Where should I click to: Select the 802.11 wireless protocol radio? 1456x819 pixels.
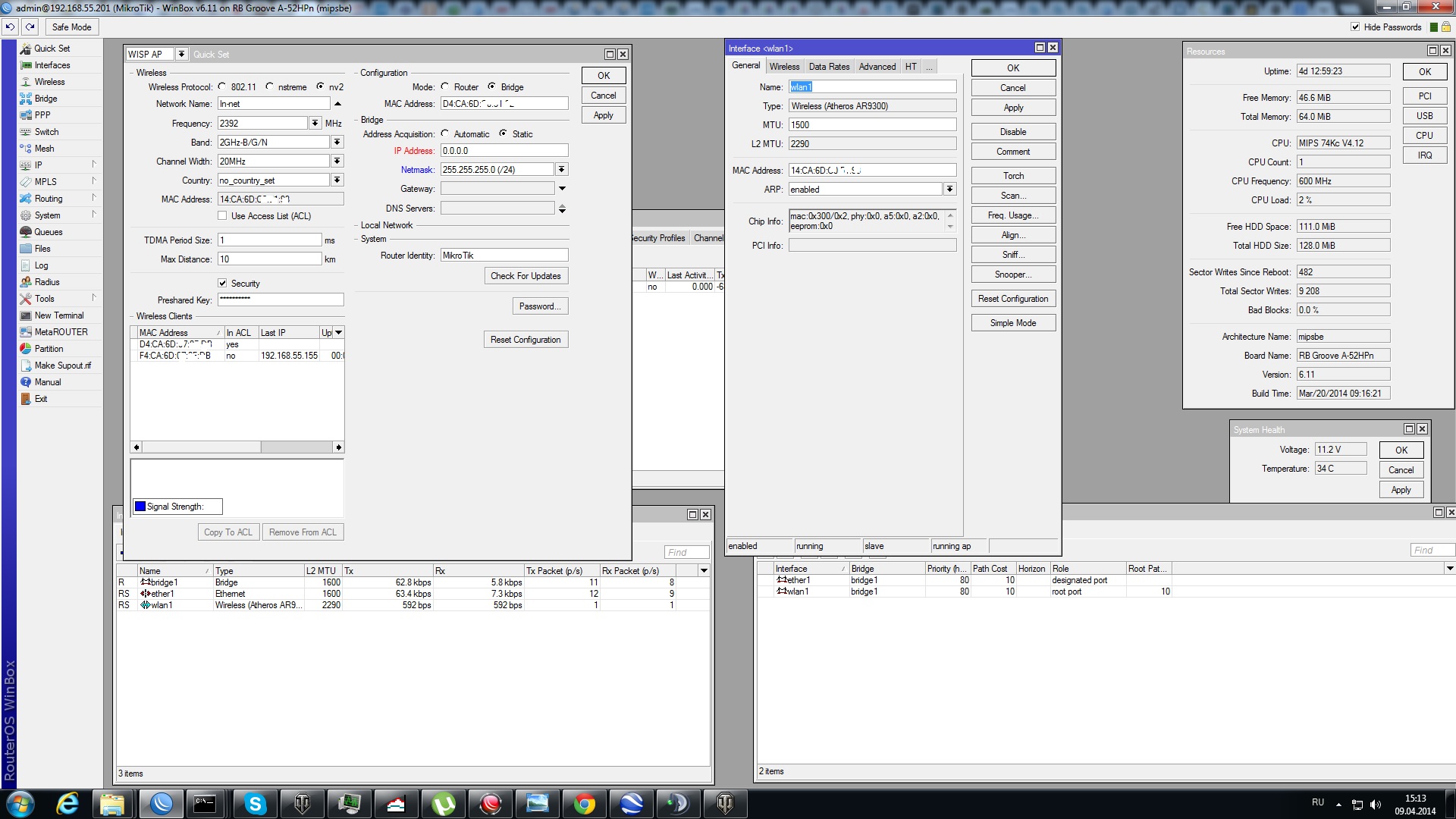[222, 87]
